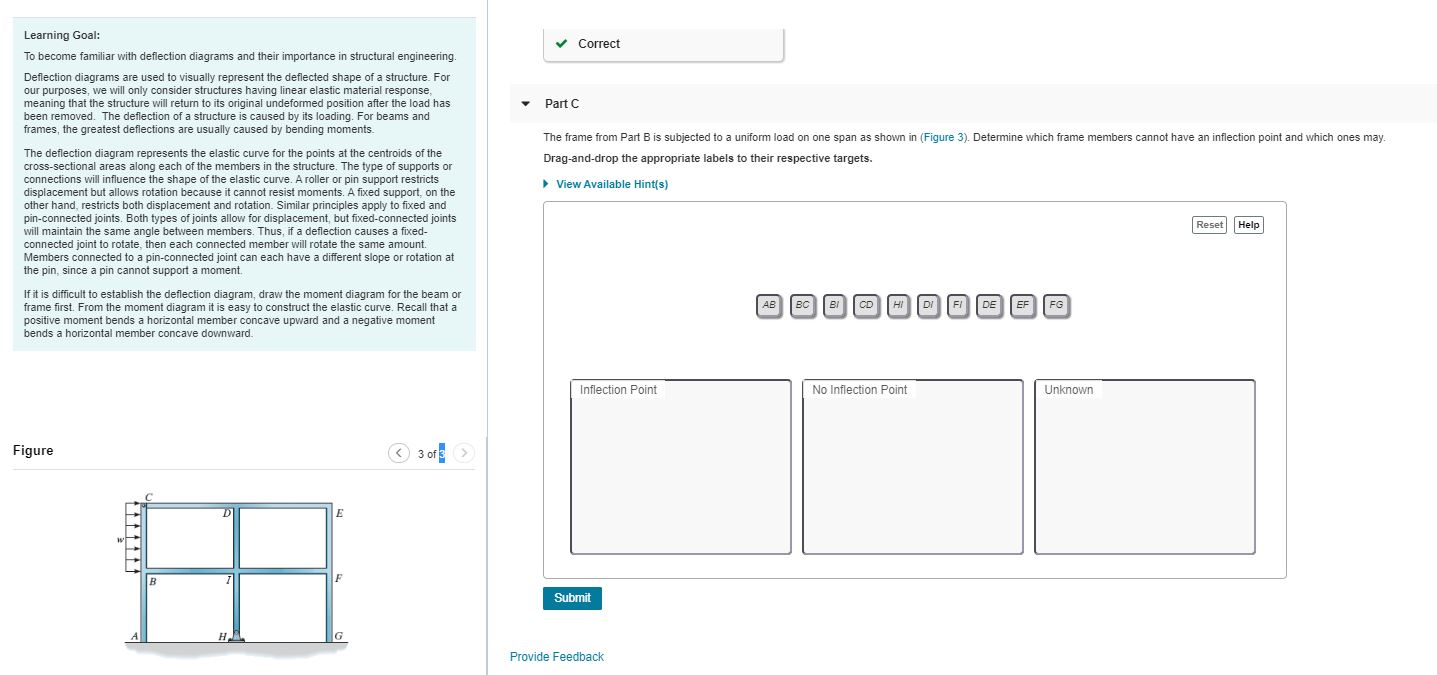Viewport: 1437px width, 675px height.
Task: Choose the FI member label
Action: point(956,305)
